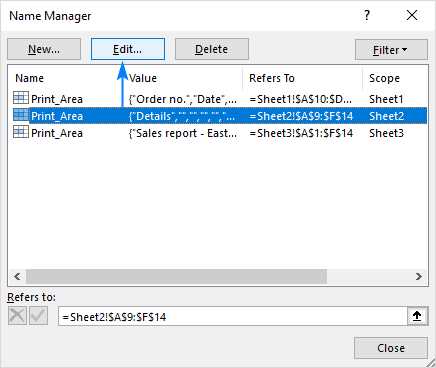The height and width of the screenshot is (368, 436).
Task: Select the Print_Area row scoped to Sheet3
Action: point(219,133)
